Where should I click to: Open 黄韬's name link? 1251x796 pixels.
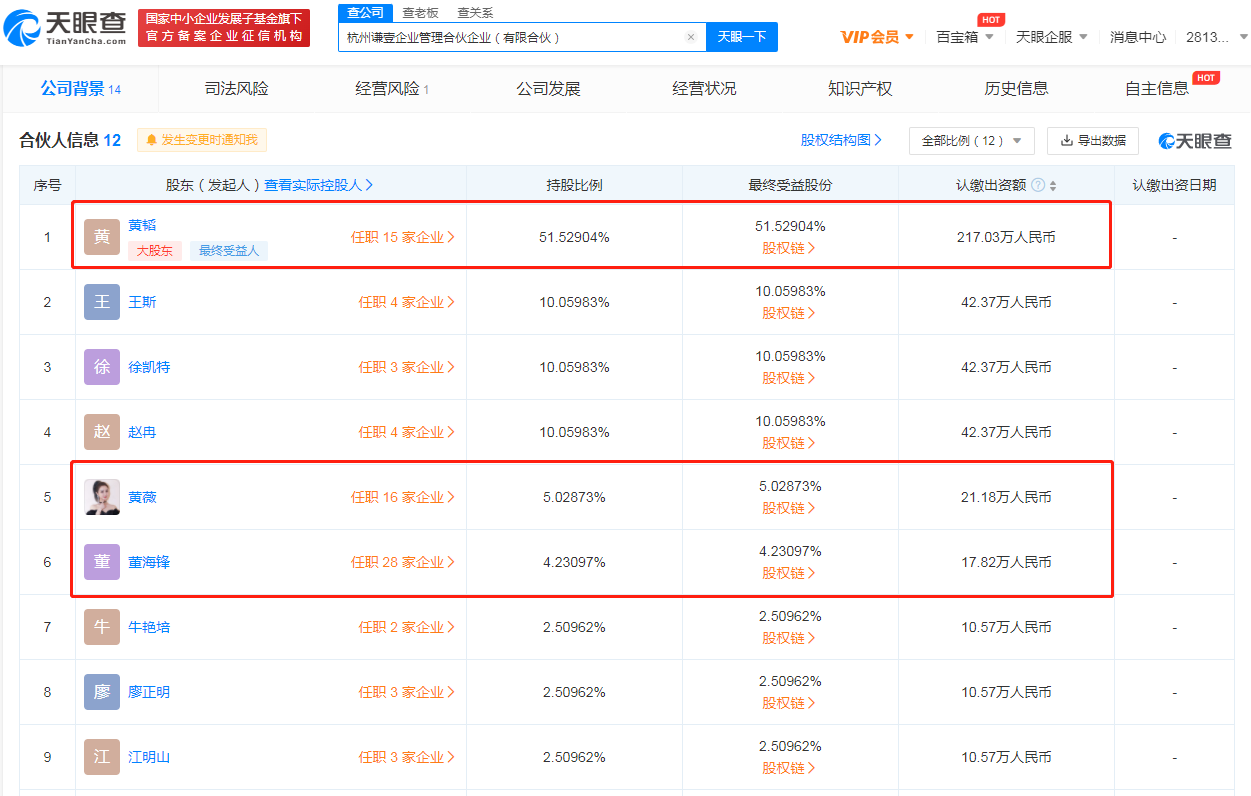[142, 225]
